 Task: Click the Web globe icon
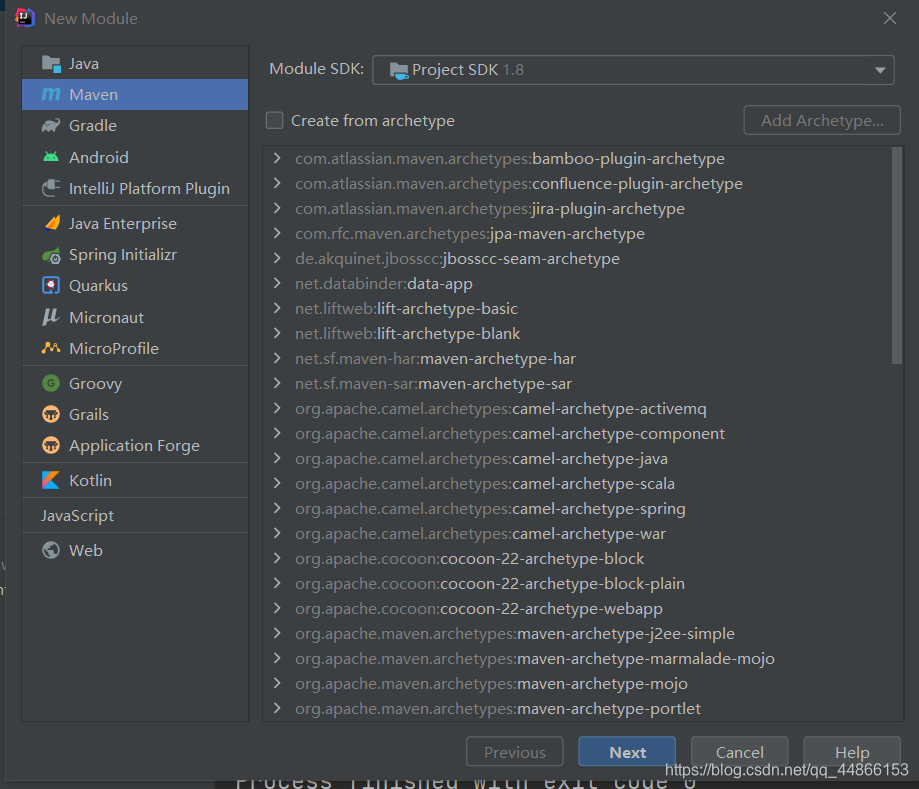tap(51, 550)
